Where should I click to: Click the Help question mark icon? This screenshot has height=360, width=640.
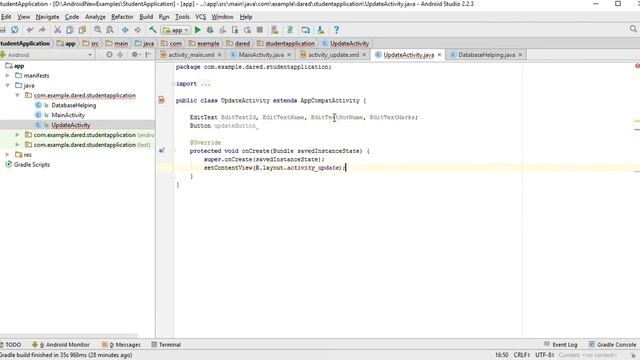(336, 30)
